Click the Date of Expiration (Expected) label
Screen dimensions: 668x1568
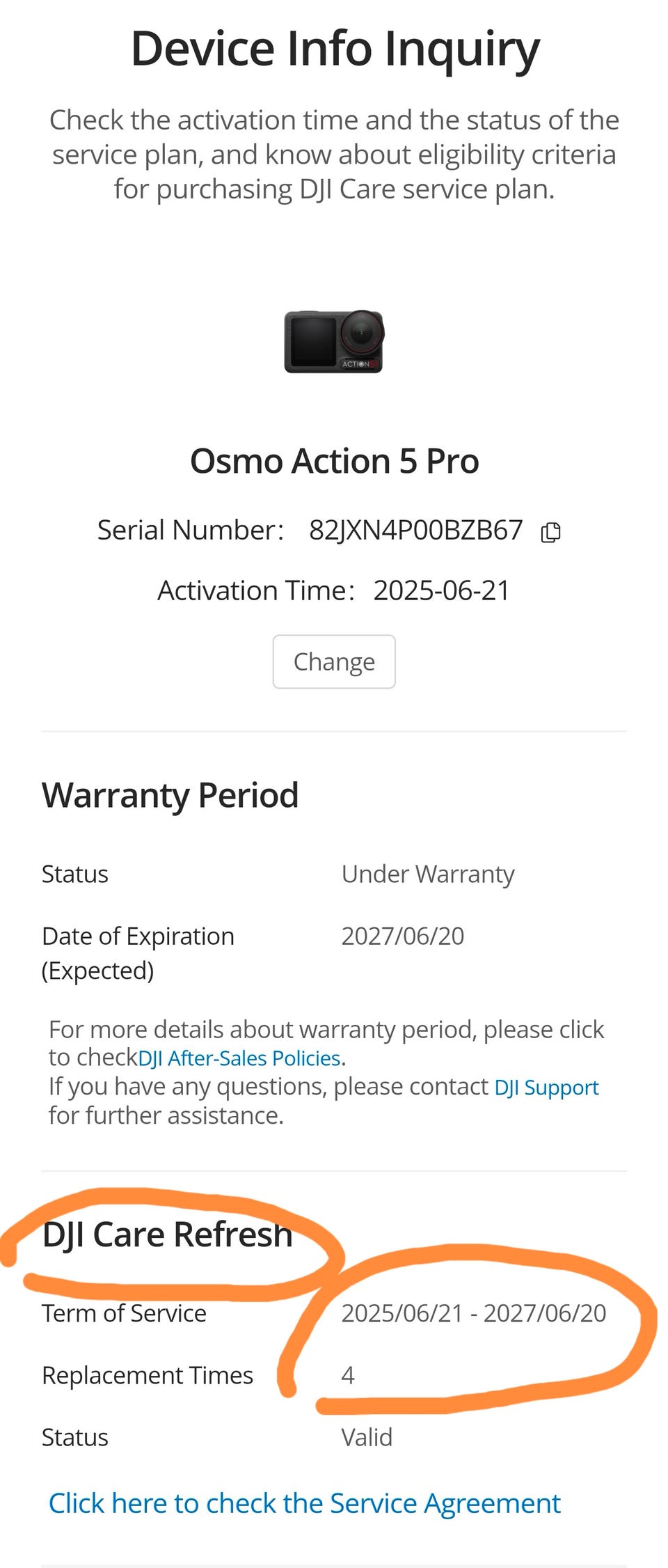138,952
